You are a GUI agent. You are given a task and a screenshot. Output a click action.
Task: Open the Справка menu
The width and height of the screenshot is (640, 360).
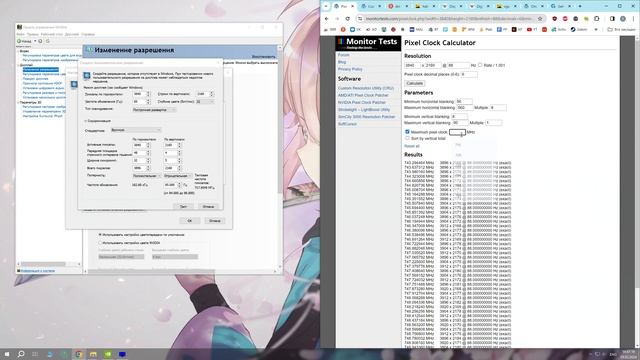coord(88,34)
